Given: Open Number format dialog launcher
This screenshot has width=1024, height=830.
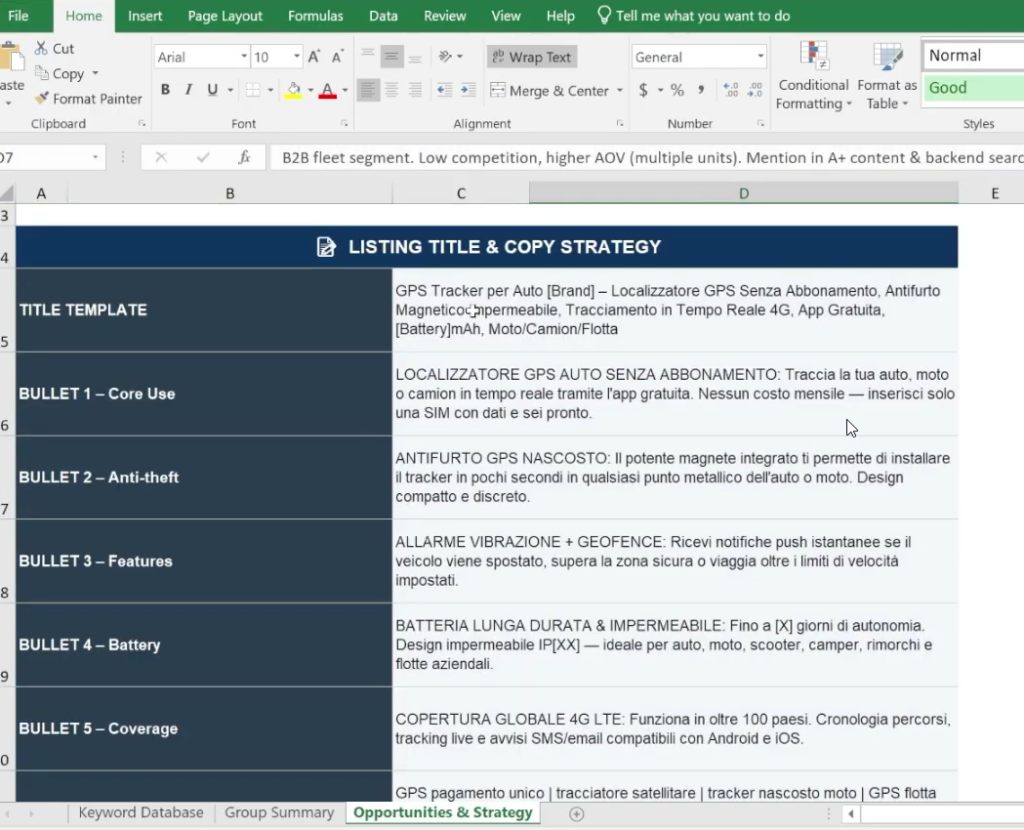Looking at the screenshot, I should [761, 123].
